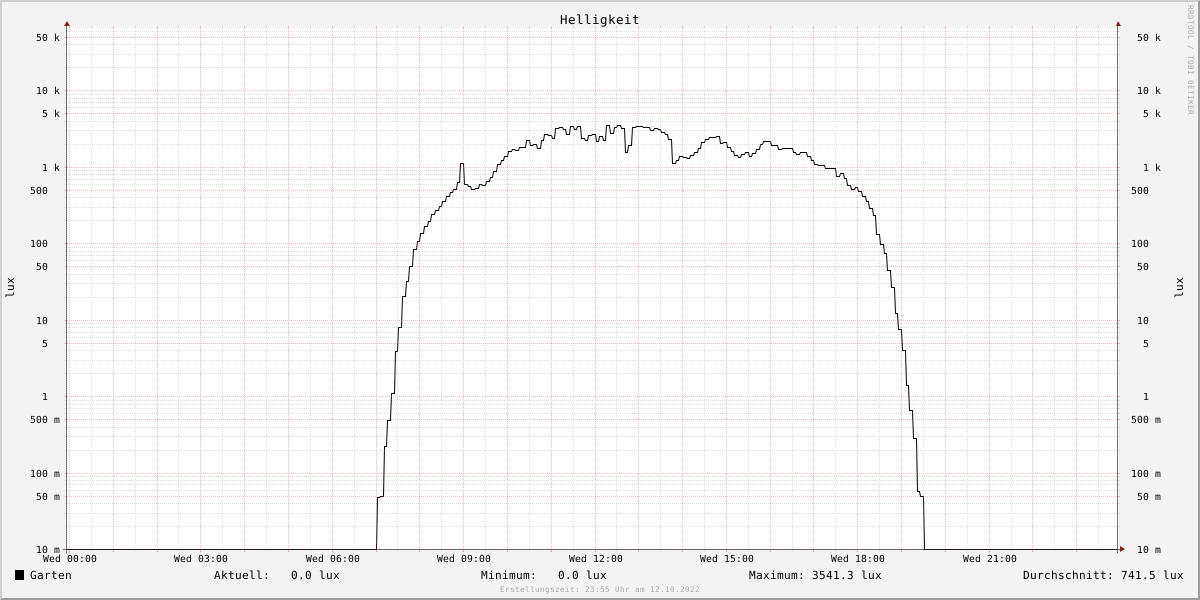Click the 1 k label on right axis
The height and width of the screenshot is (600, 1200).
coord(1152,168)
